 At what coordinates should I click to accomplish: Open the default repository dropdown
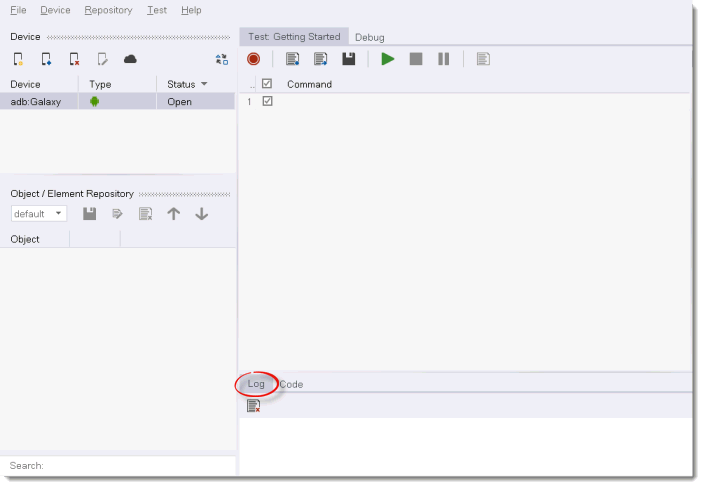39,214
